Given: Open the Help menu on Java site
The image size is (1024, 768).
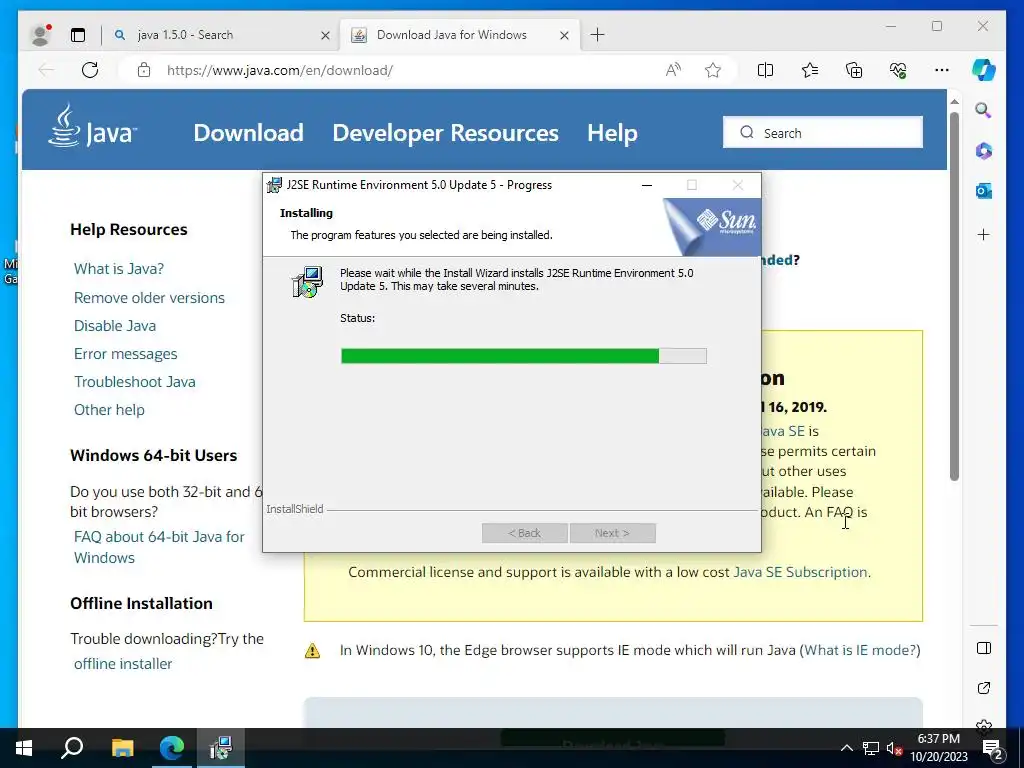Looking at the screenshot, I should (612, 133).
